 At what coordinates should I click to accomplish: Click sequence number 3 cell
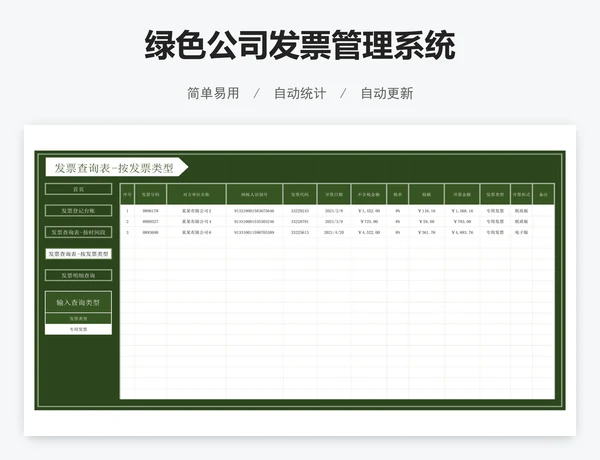tap(127, 232)
